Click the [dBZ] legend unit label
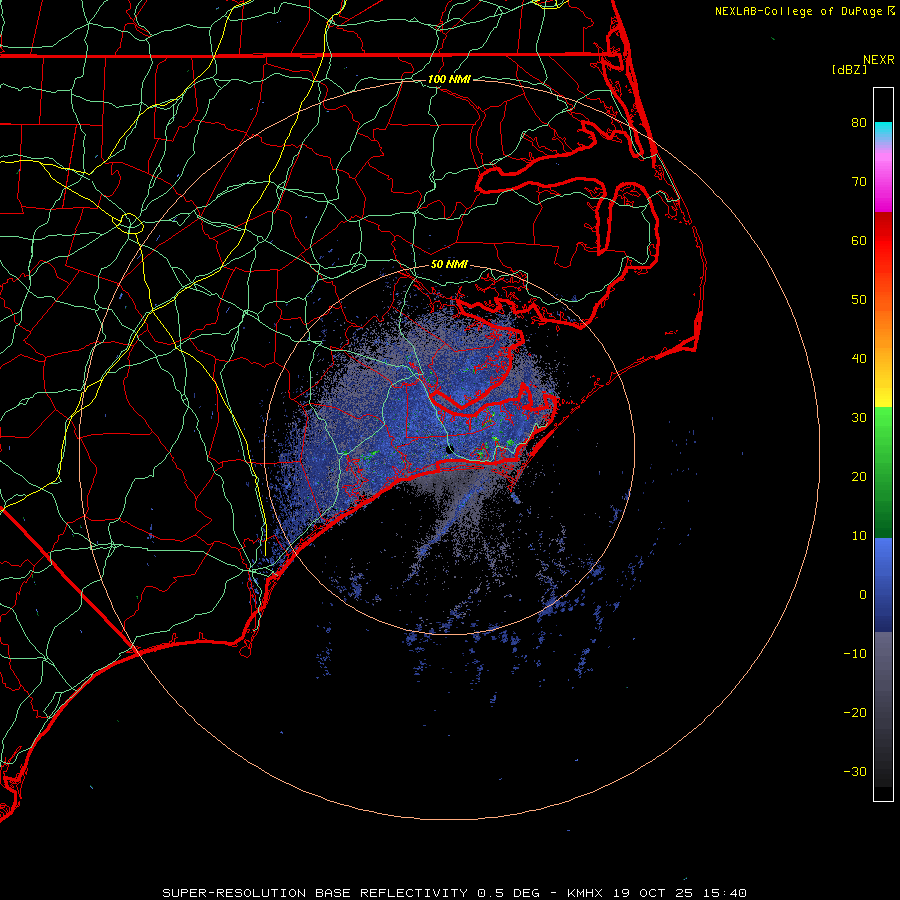The width and height of the screenshot is (900, 900). (849, 69)
